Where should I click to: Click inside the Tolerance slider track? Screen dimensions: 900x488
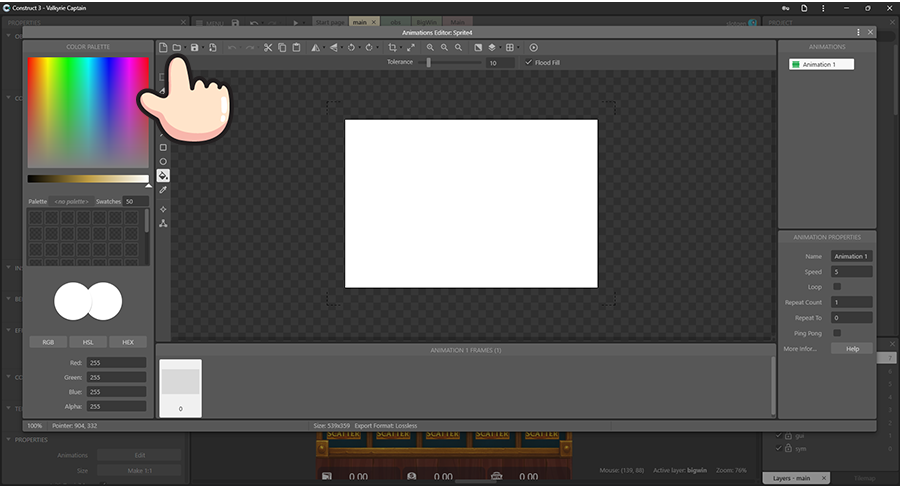(x=455, y=62)
